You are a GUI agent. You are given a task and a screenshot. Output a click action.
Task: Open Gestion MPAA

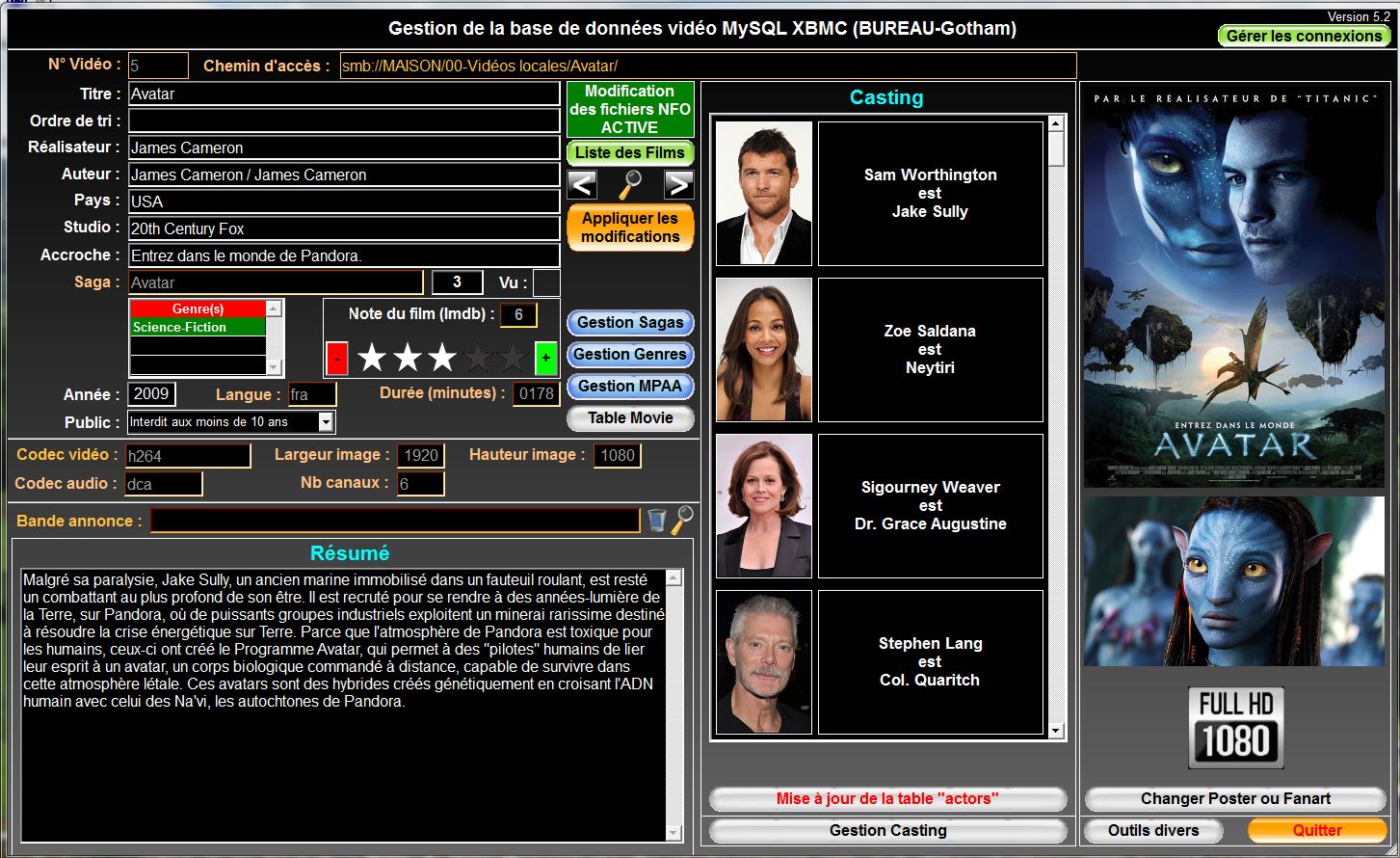click(630, 386)
